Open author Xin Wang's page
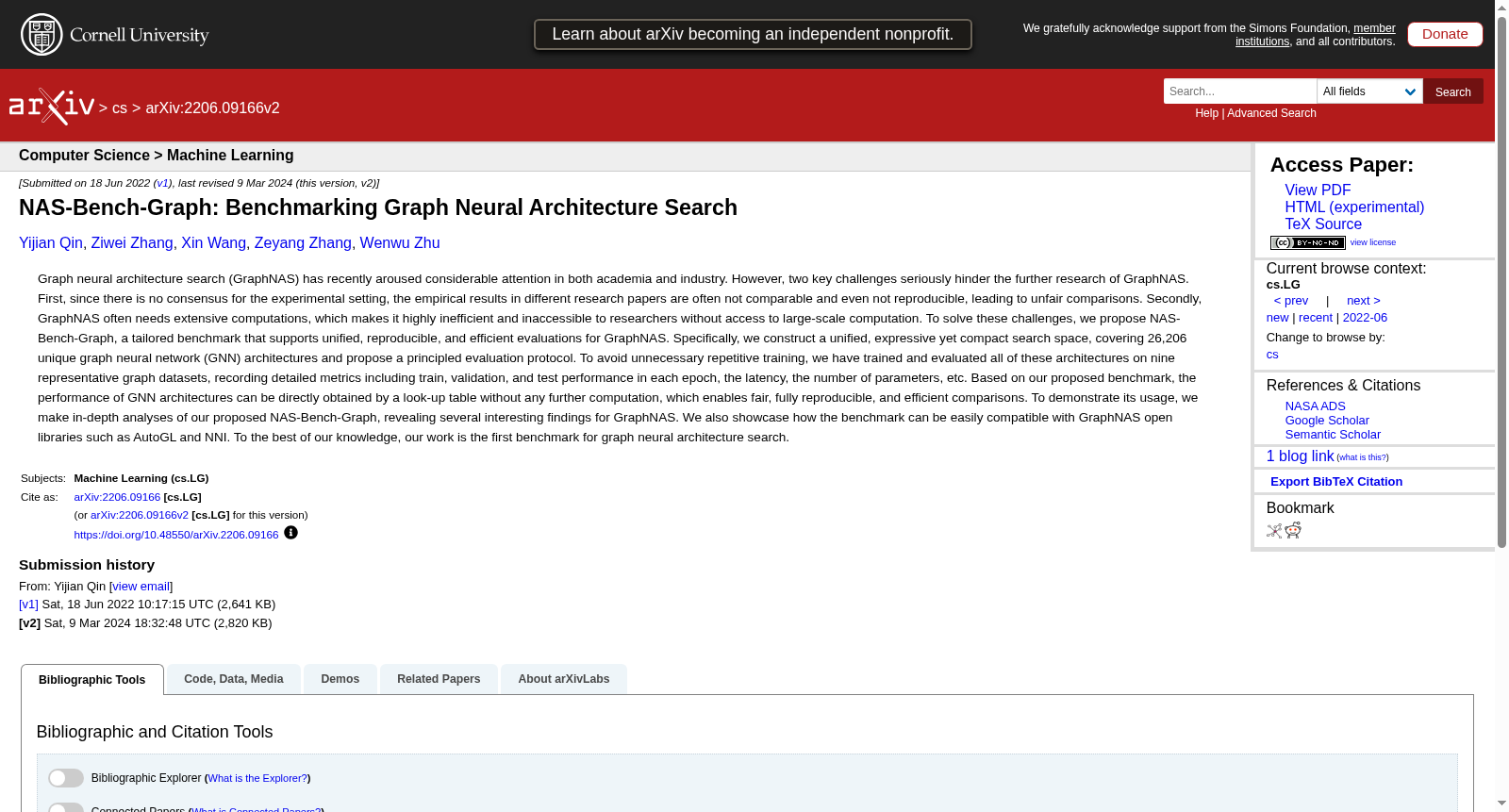The image size is (1509, 812). [x=213, y=243]
